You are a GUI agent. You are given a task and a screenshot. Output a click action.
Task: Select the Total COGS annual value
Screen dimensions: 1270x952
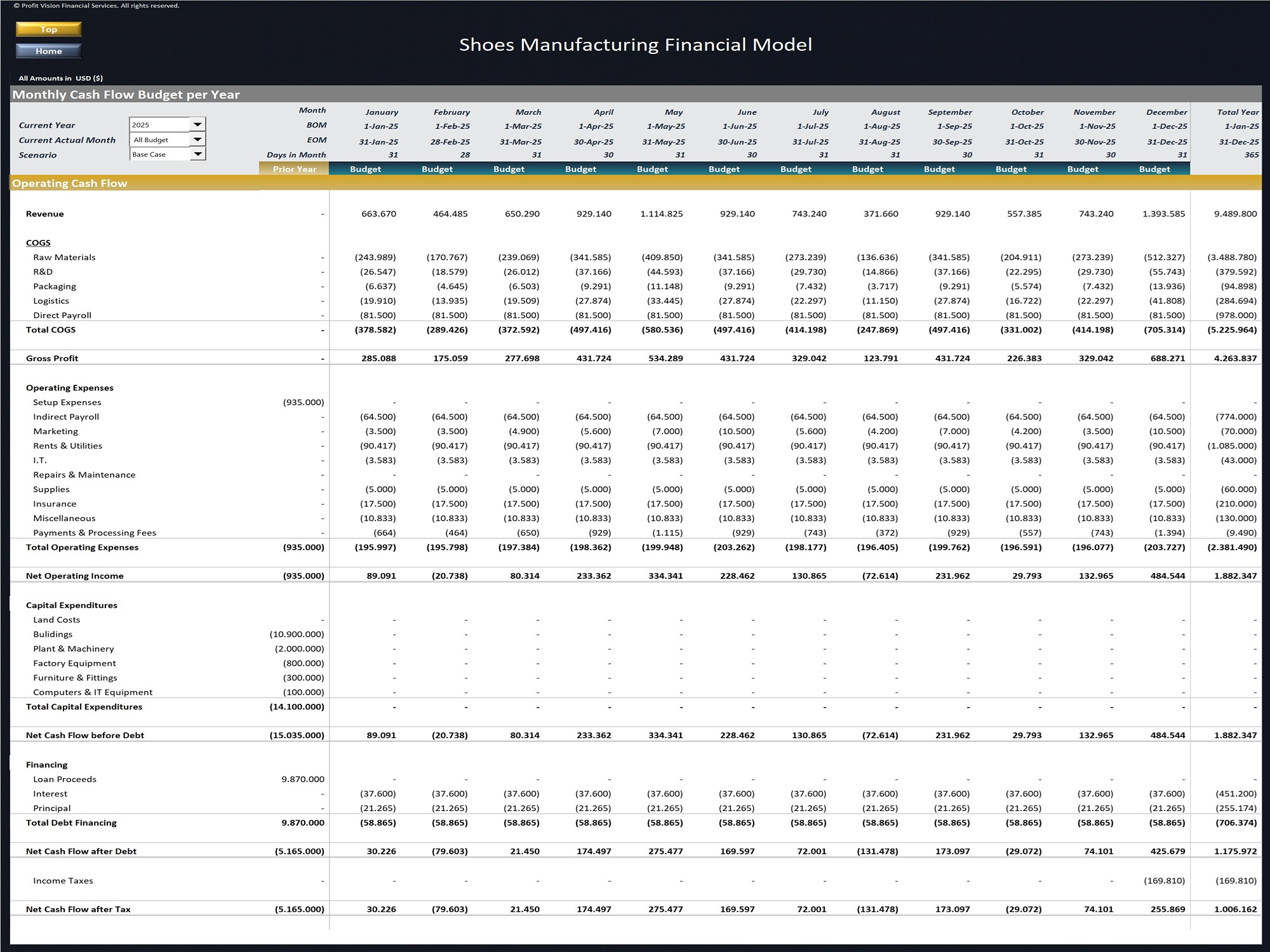click(x=1231, y=329)
